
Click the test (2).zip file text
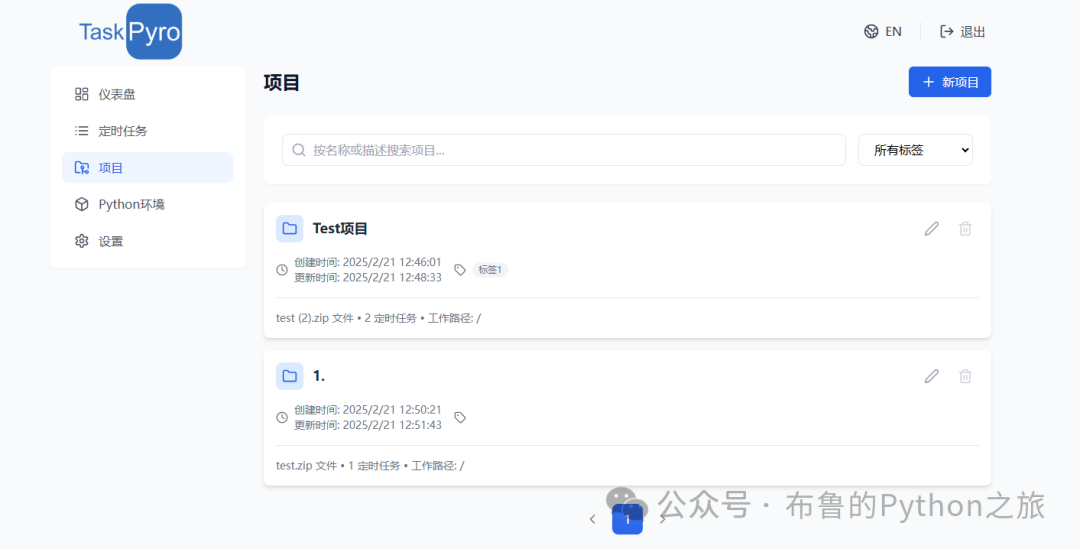click(315, 318)
